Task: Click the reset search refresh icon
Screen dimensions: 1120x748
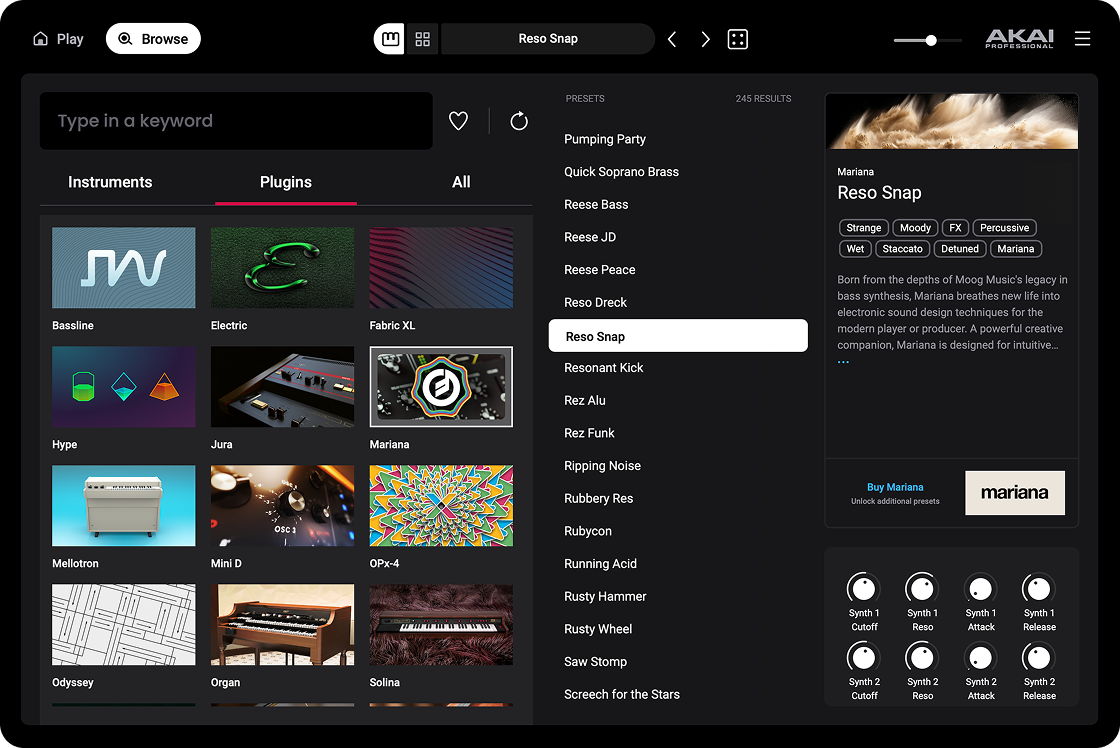Action: tap(518, 121)
